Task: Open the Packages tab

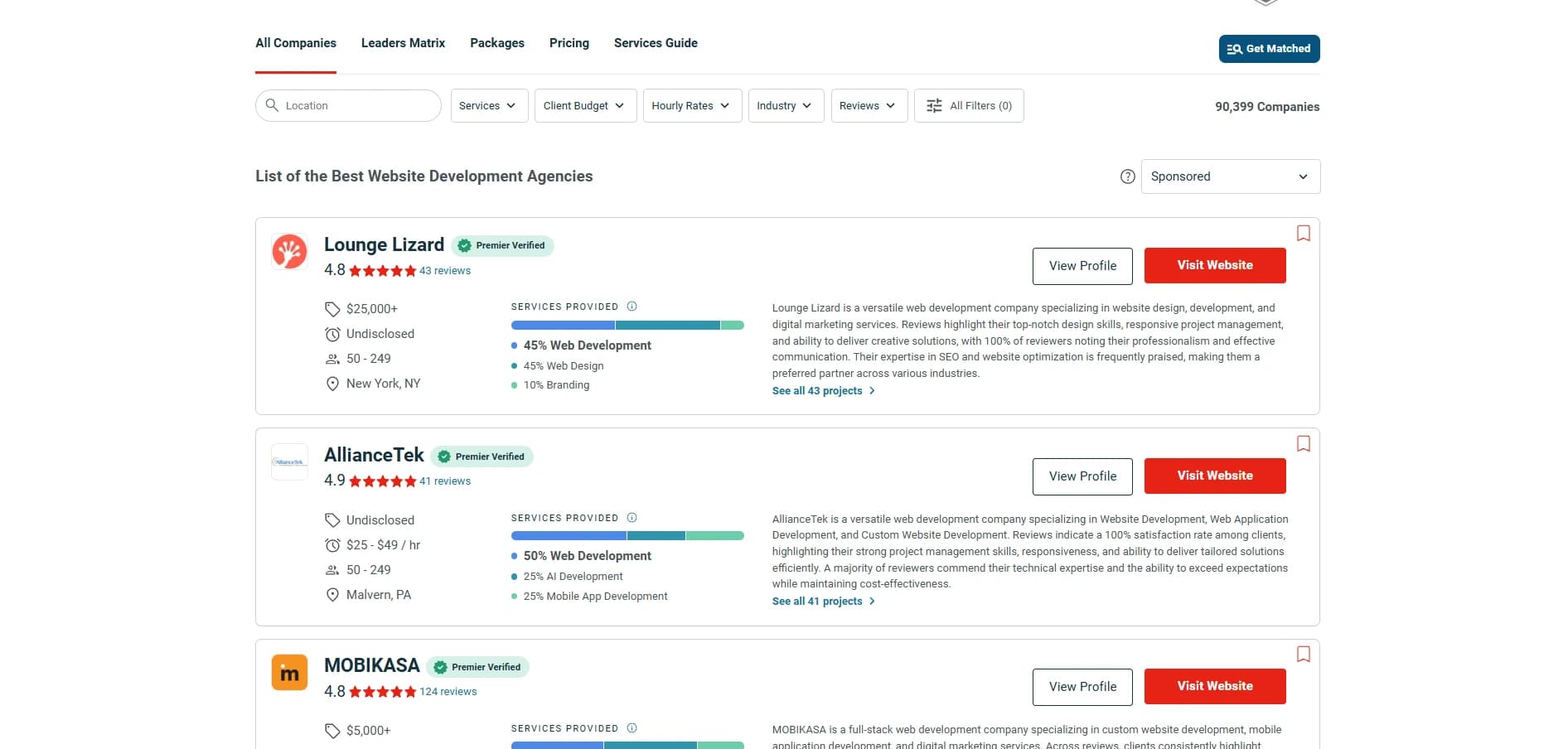Action: [x=497, y=43]
